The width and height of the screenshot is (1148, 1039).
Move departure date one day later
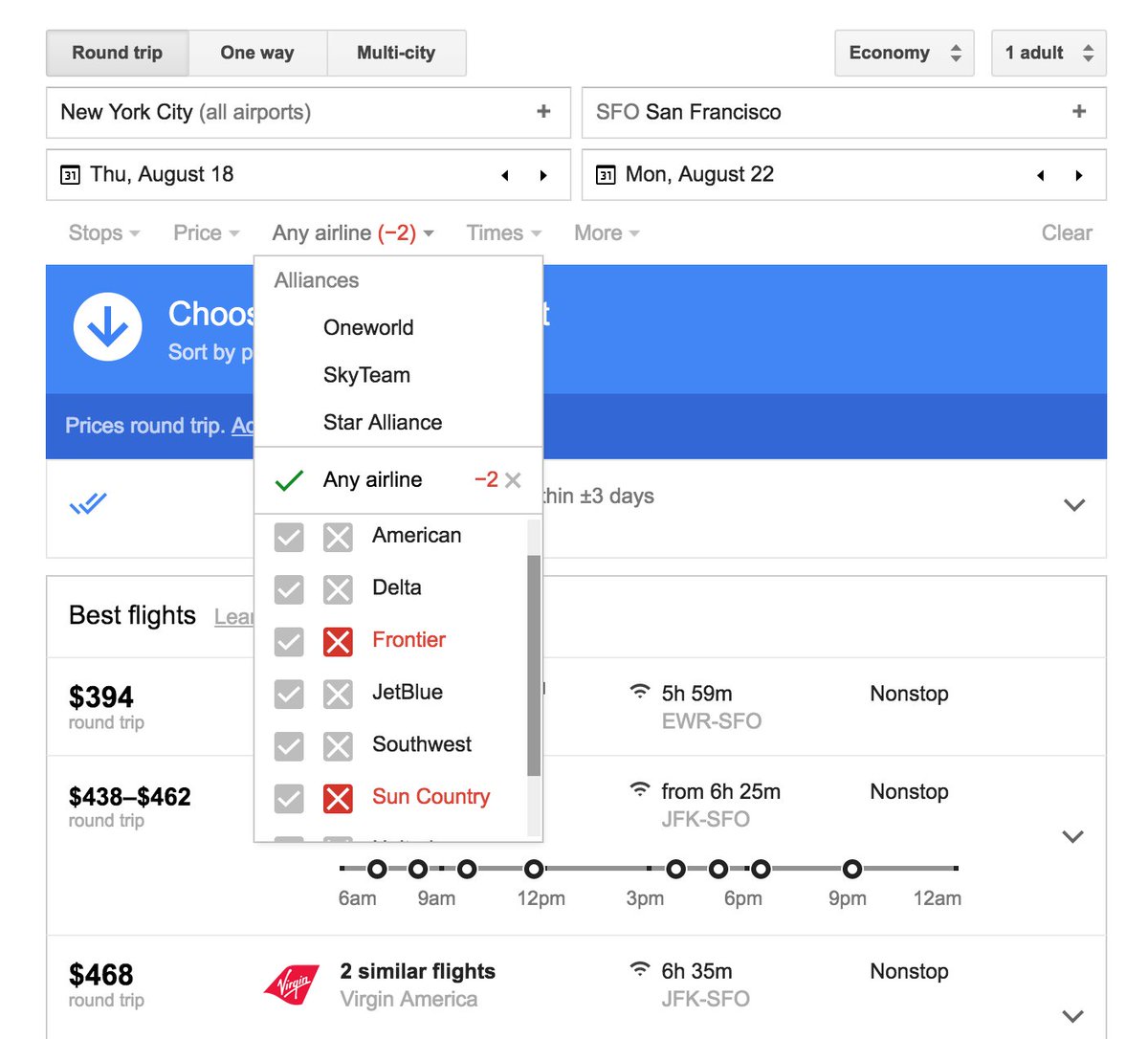click(x=543, y=175)
